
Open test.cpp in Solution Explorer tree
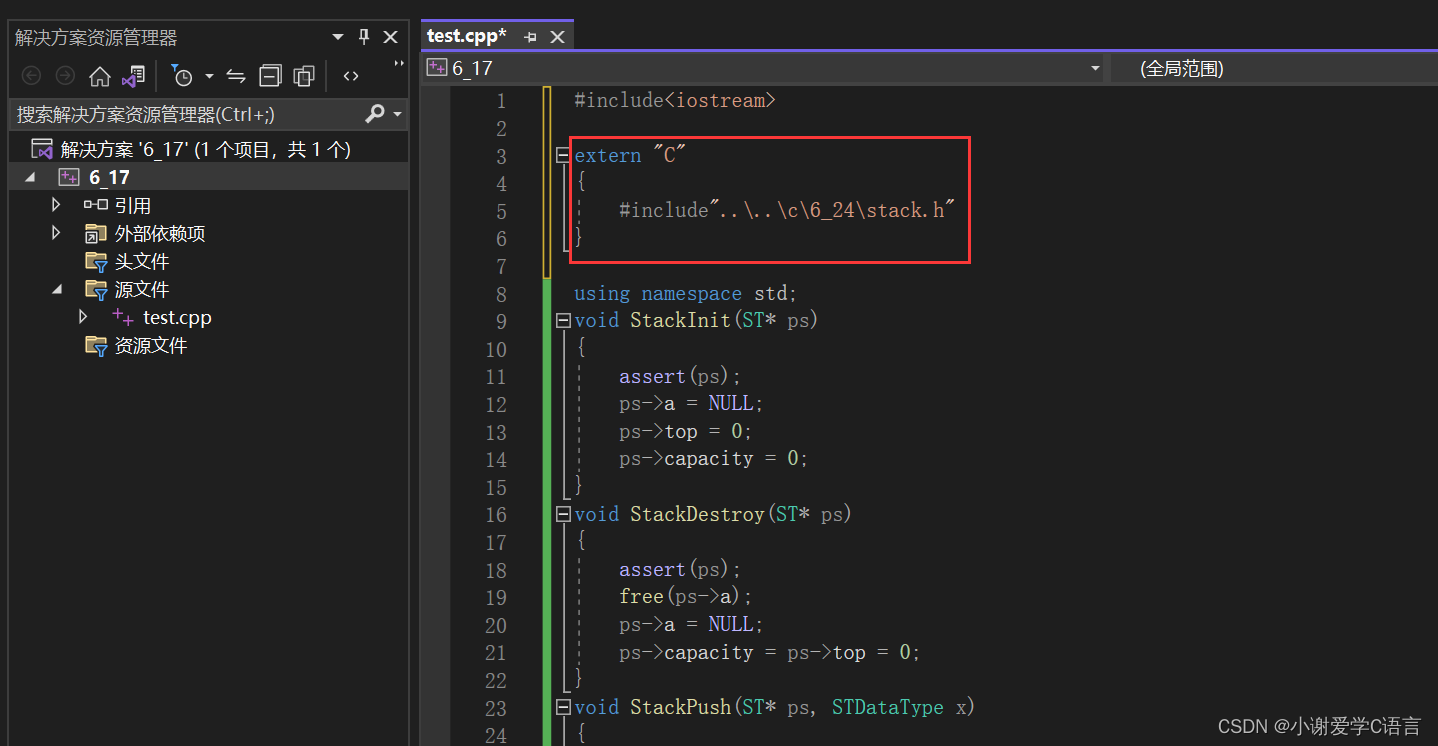(x=177, y=317)
